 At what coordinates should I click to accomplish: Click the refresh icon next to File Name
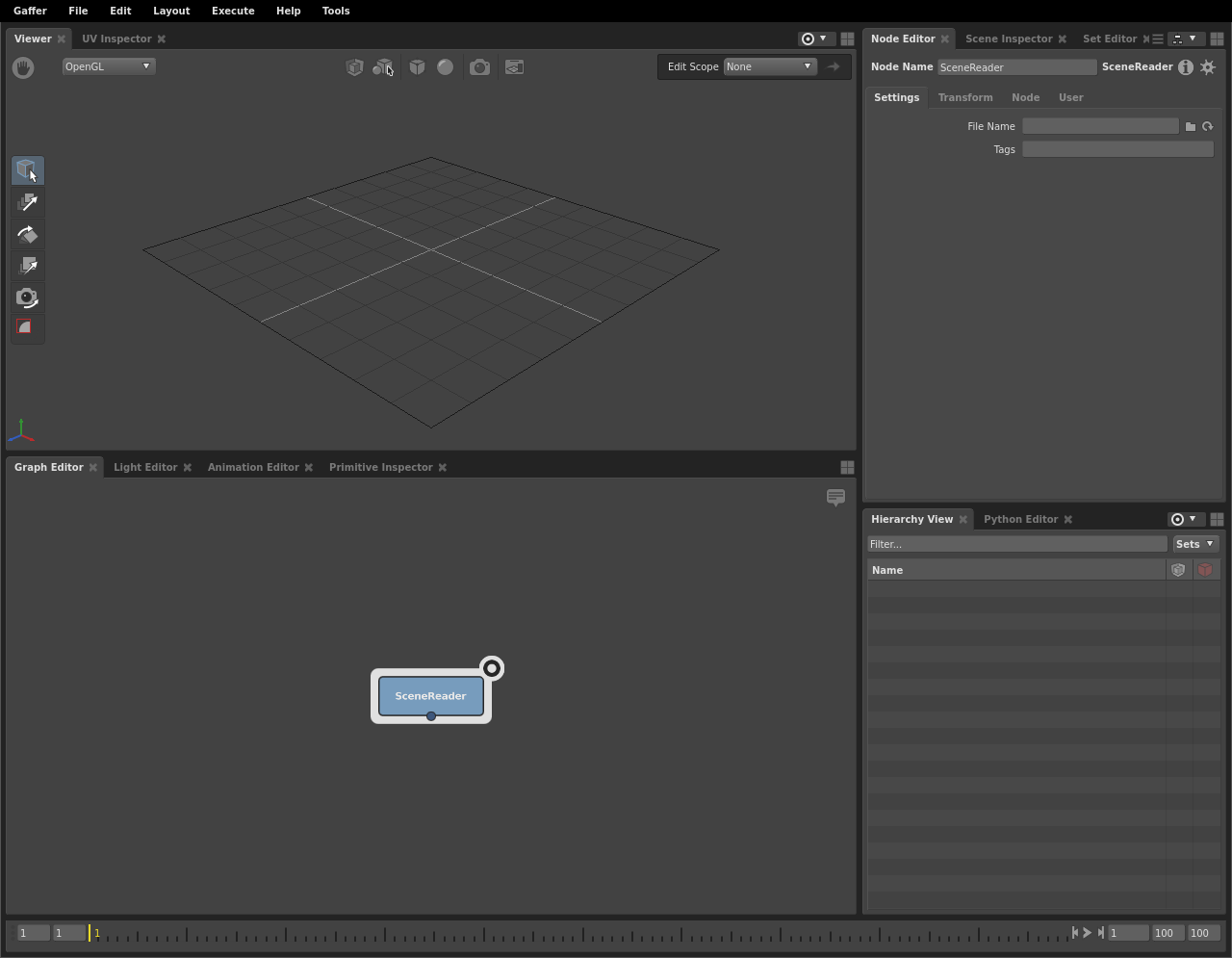pyautogui.click(x=1208, y=126)
